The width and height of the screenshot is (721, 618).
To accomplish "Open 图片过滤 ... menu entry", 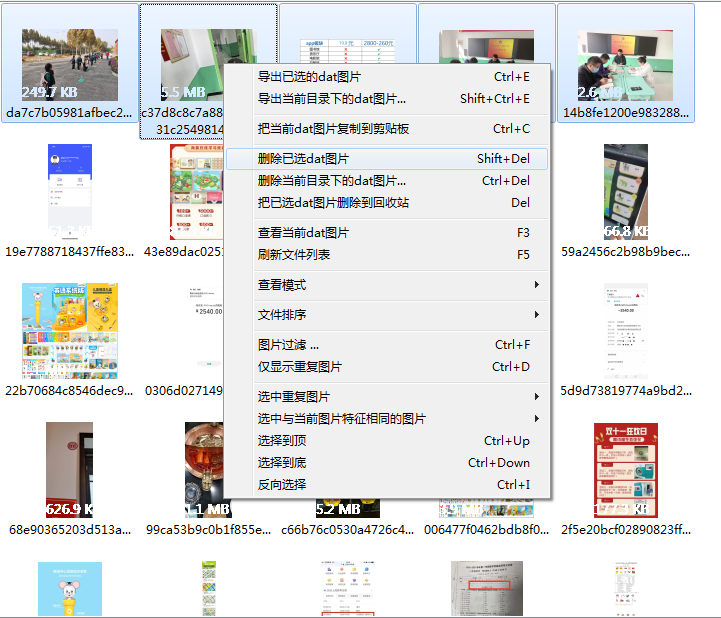I will [x=387, y=345].
